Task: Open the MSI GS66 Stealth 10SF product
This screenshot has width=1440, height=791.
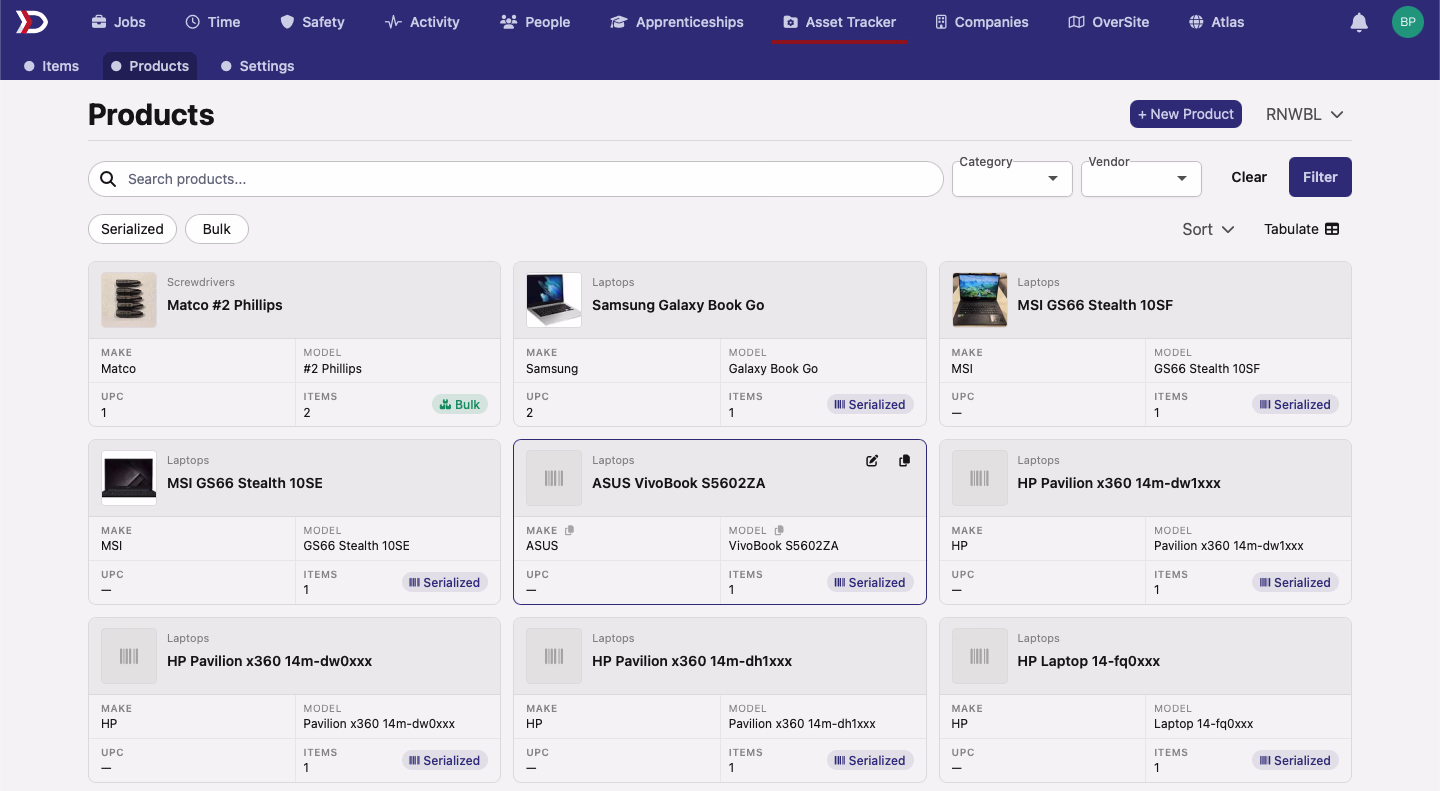Action: click(1095, 305)
